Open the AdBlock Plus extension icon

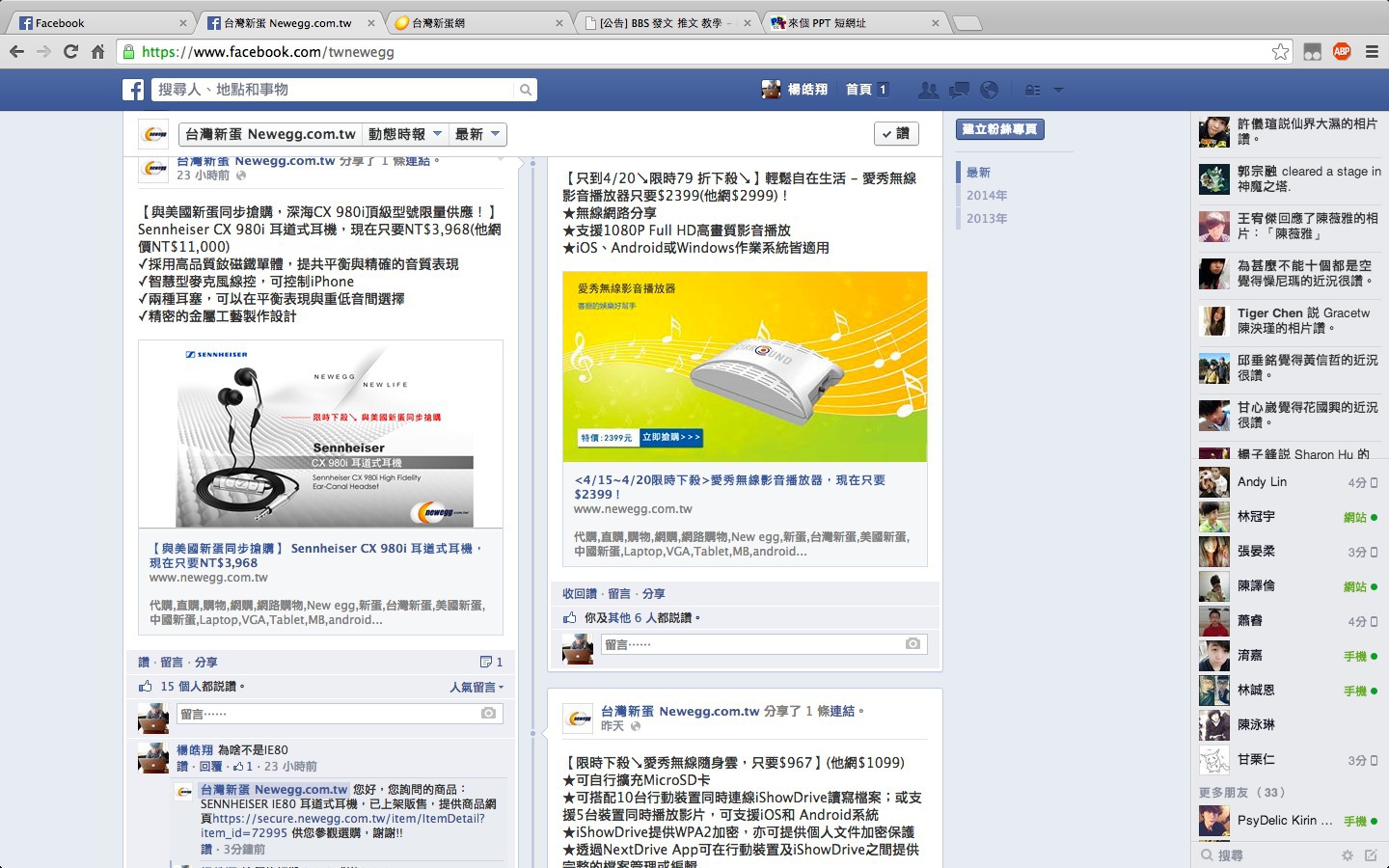pos(1342,52)
